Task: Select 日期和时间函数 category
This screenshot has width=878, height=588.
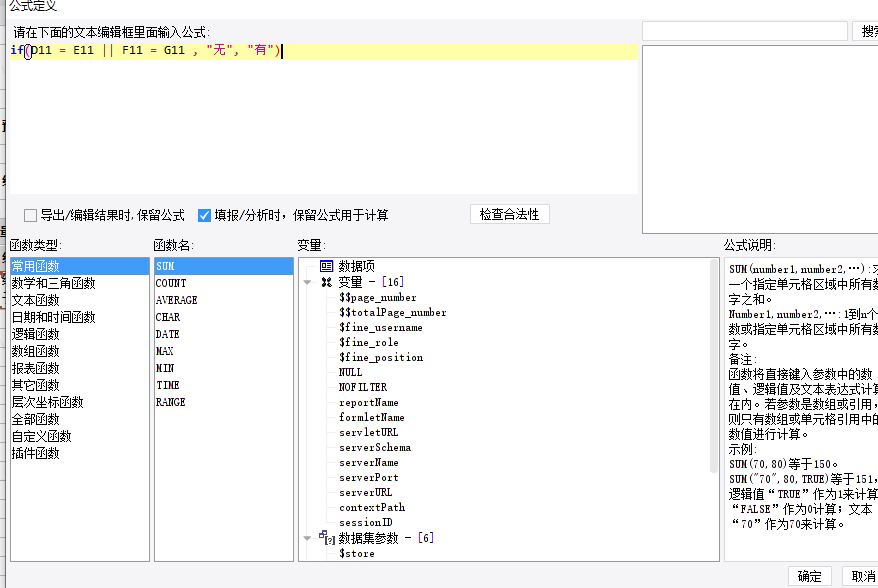Action: (x=53, y=317)
